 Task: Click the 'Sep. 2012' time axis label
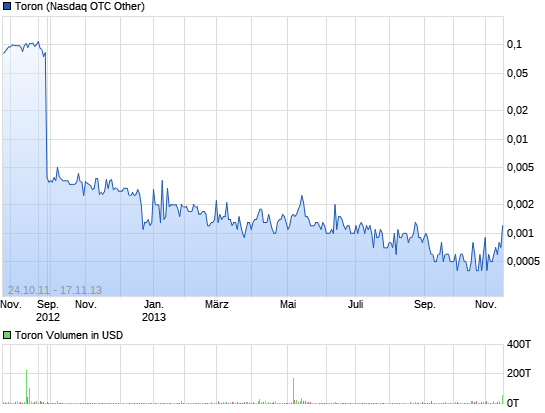point(48,311)
